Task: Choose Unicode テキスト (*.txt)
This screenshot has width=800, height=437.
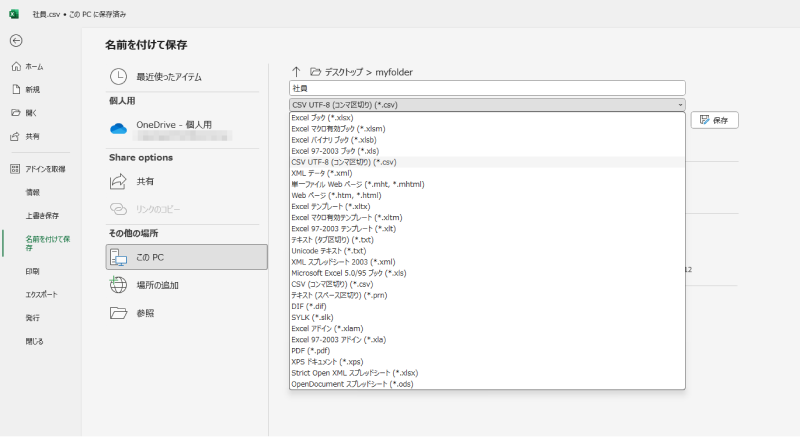Action: [487, 251]
